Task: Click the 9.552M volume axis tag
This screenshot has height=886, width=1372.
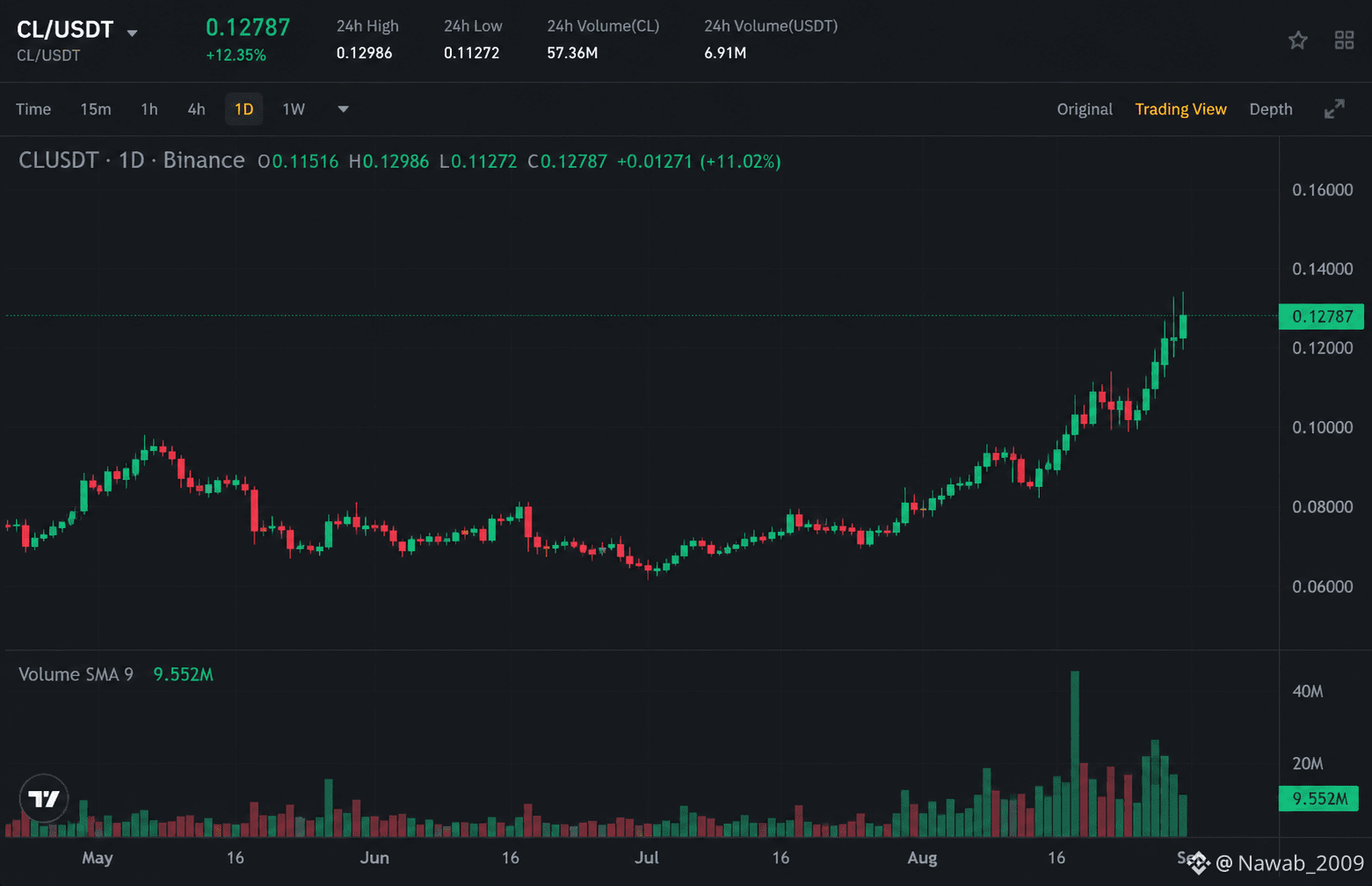Action: point(1318,798)
